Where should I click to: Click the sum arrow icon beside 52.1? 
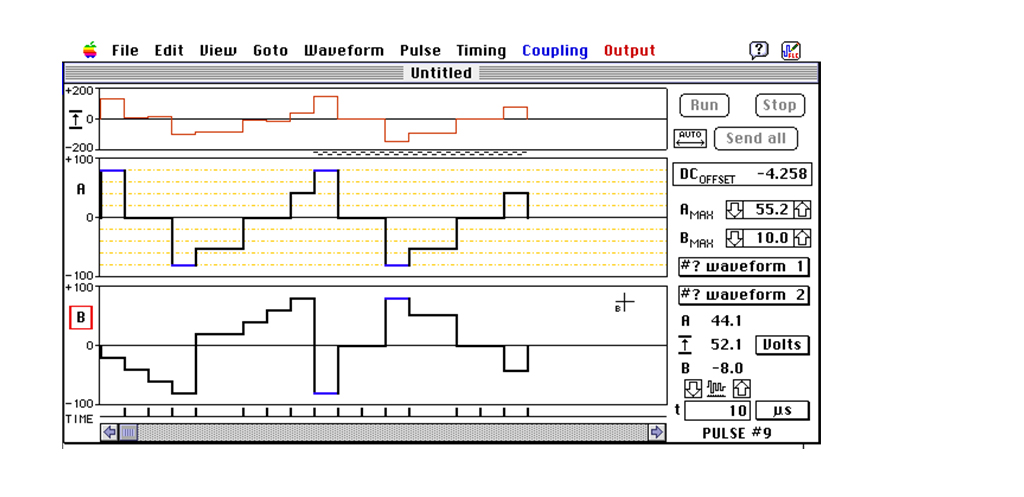(x=684, y=345)
